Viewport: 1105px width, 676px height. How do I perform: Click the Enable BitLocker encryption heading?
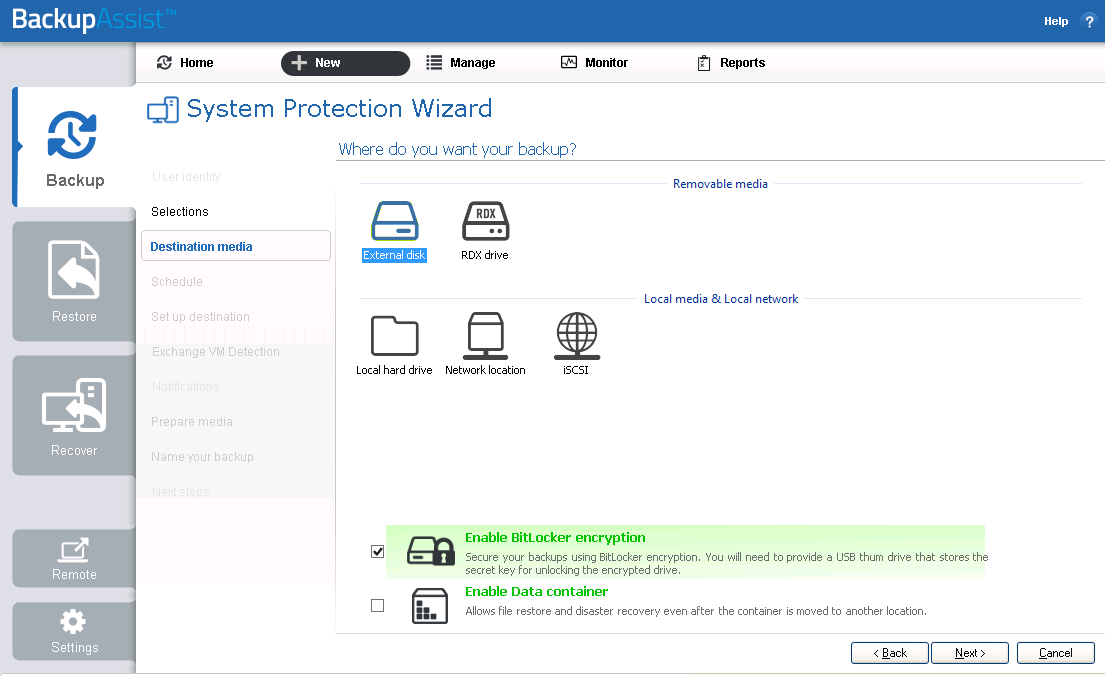click(555, 537)
